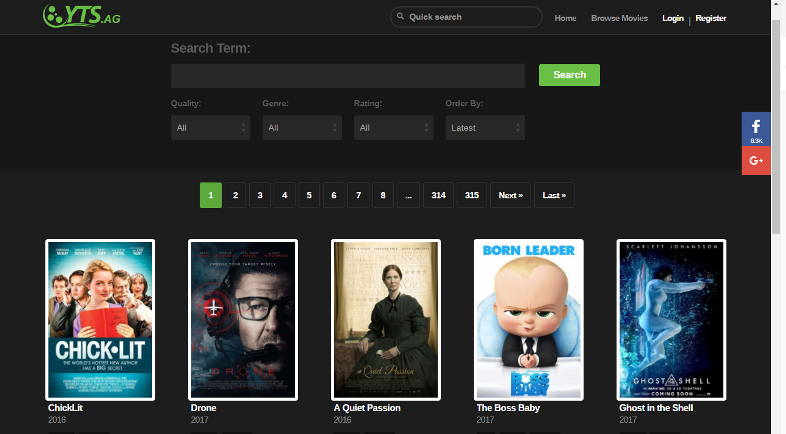The height and width of the screenshot is (434, 786).
Task: Open the Ghost in the Shell poster
Action: (672, 320)
